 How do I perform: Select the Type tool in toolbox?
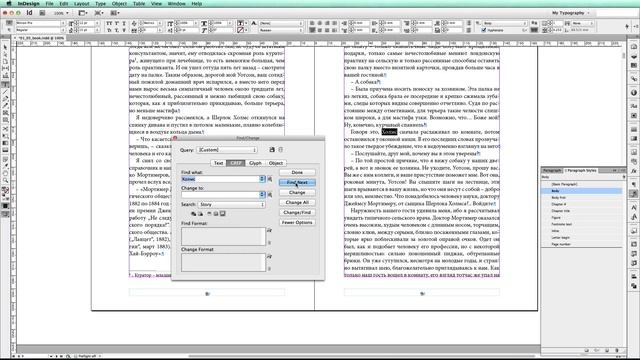tap(5, 84)
